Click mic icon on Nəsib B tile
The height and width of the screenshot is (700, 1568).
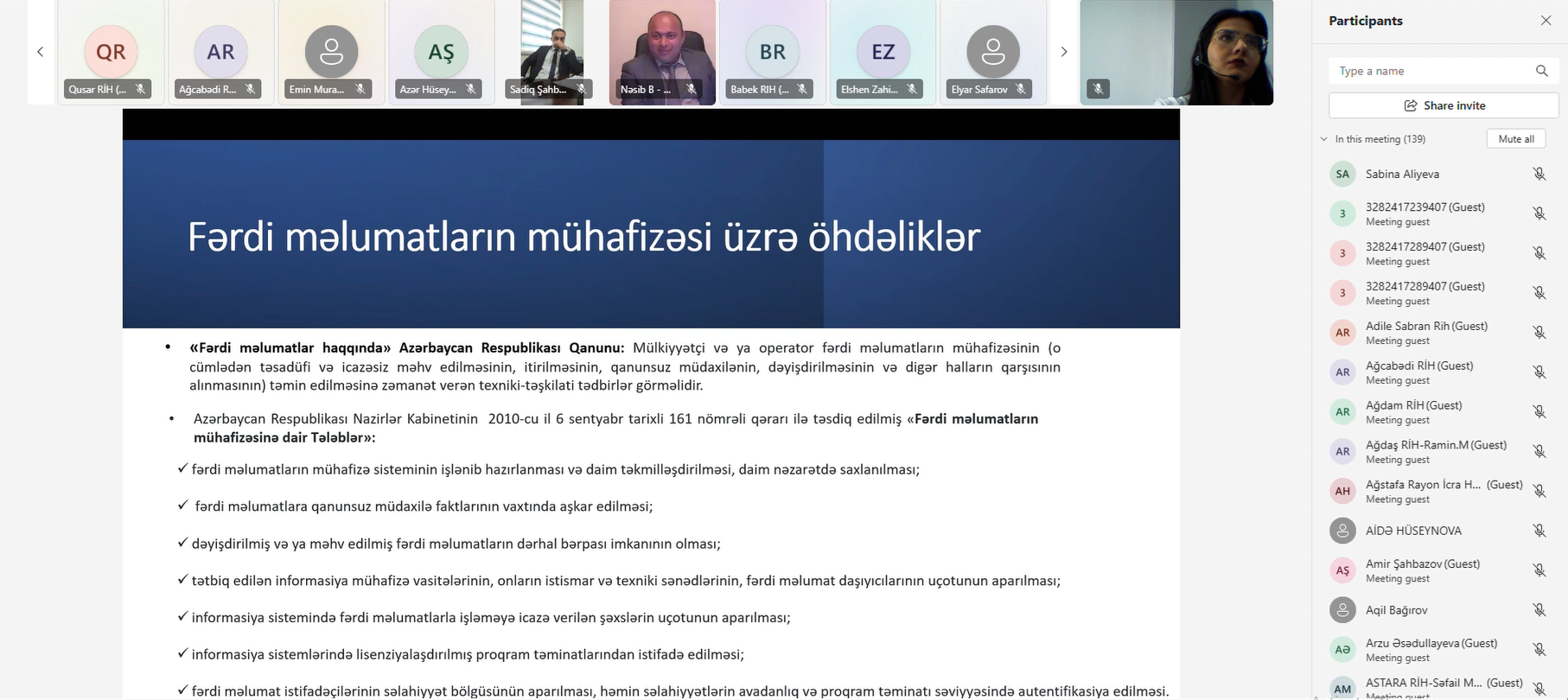click(692, 89)
